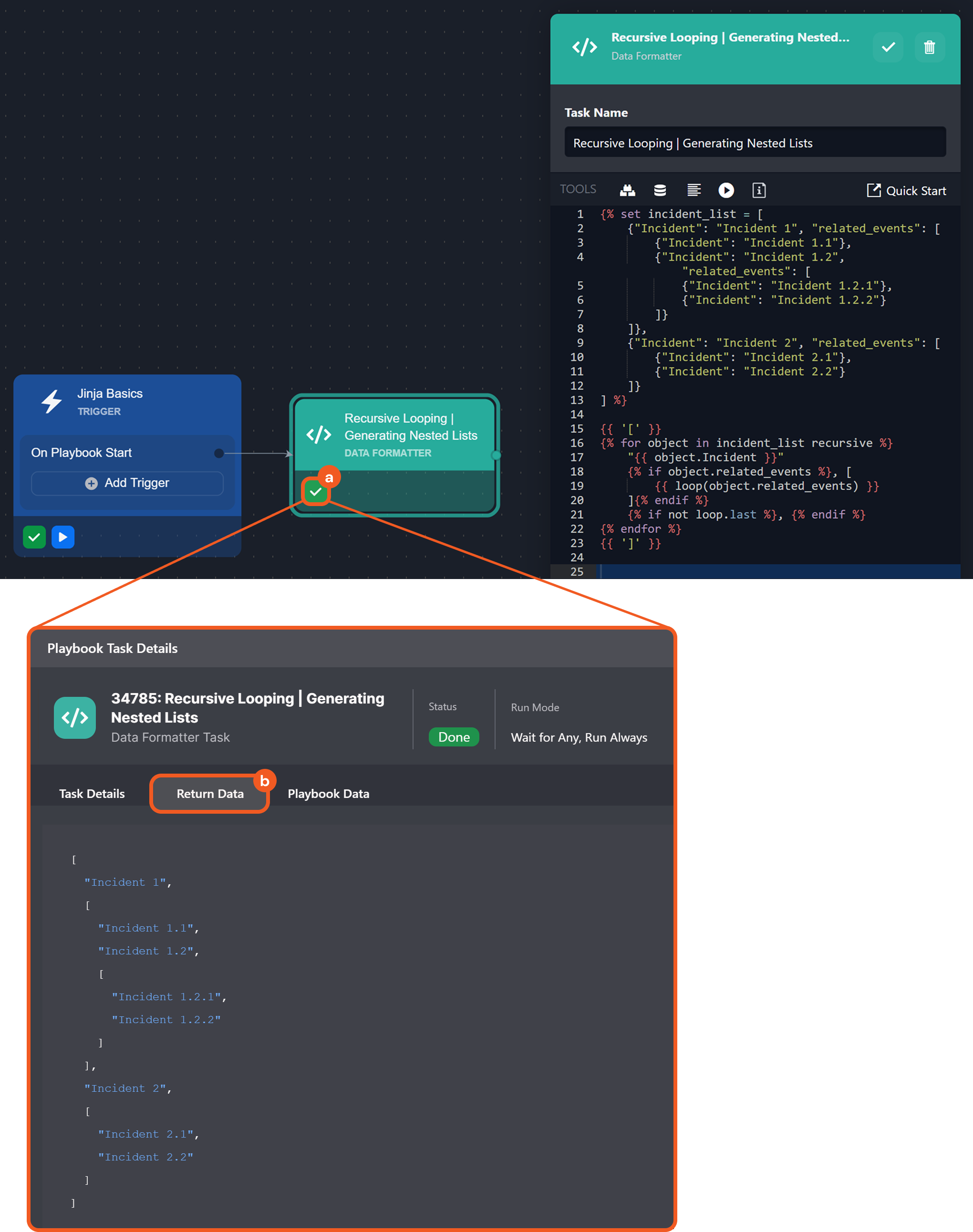
Task: Click the building blocks tool icon
Action: (x=627, y=190)
